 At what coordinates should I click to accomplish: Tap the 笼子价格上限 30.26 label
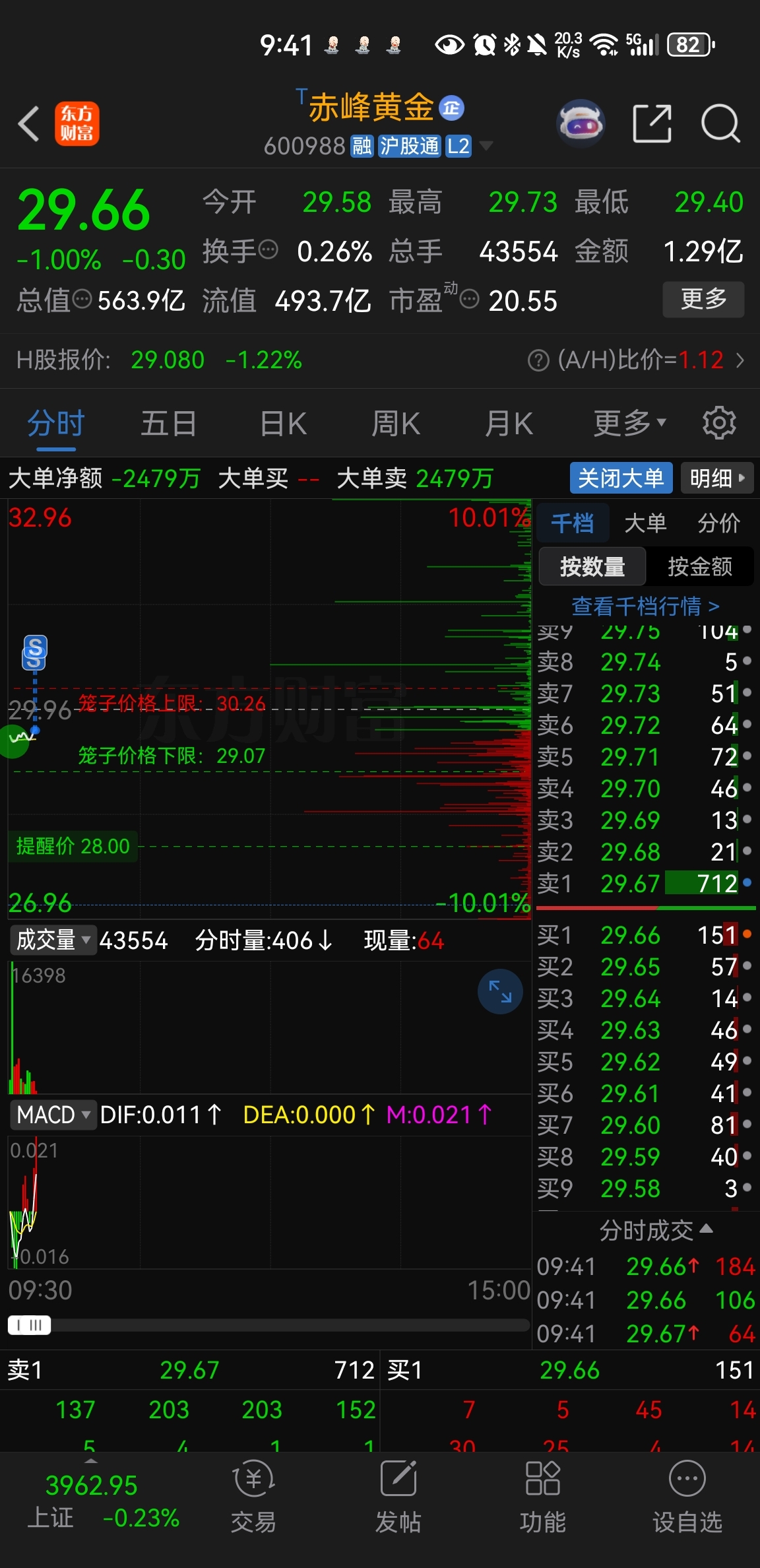(172, 703)
